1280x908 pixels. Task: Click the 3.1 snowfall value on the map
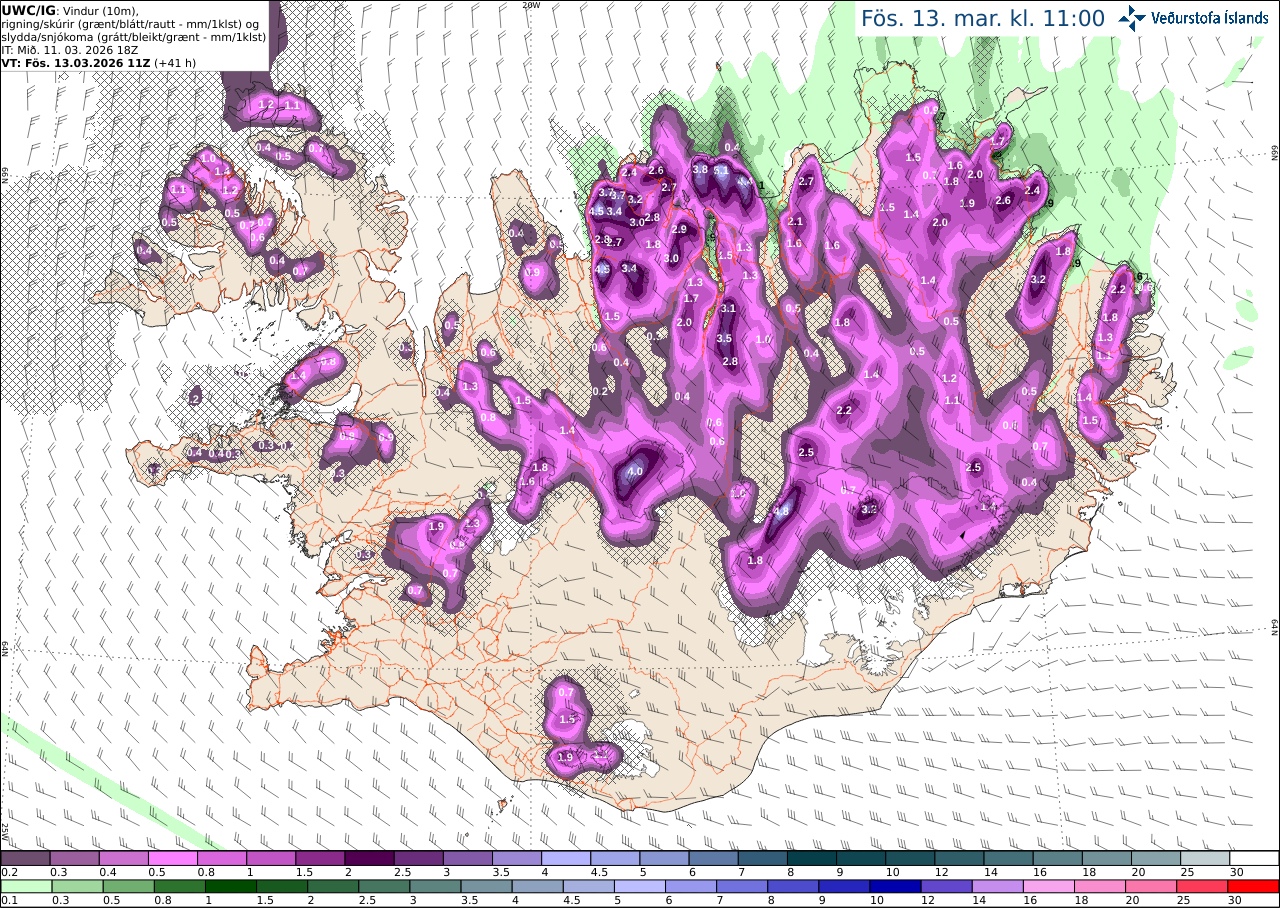coord(728,308)
